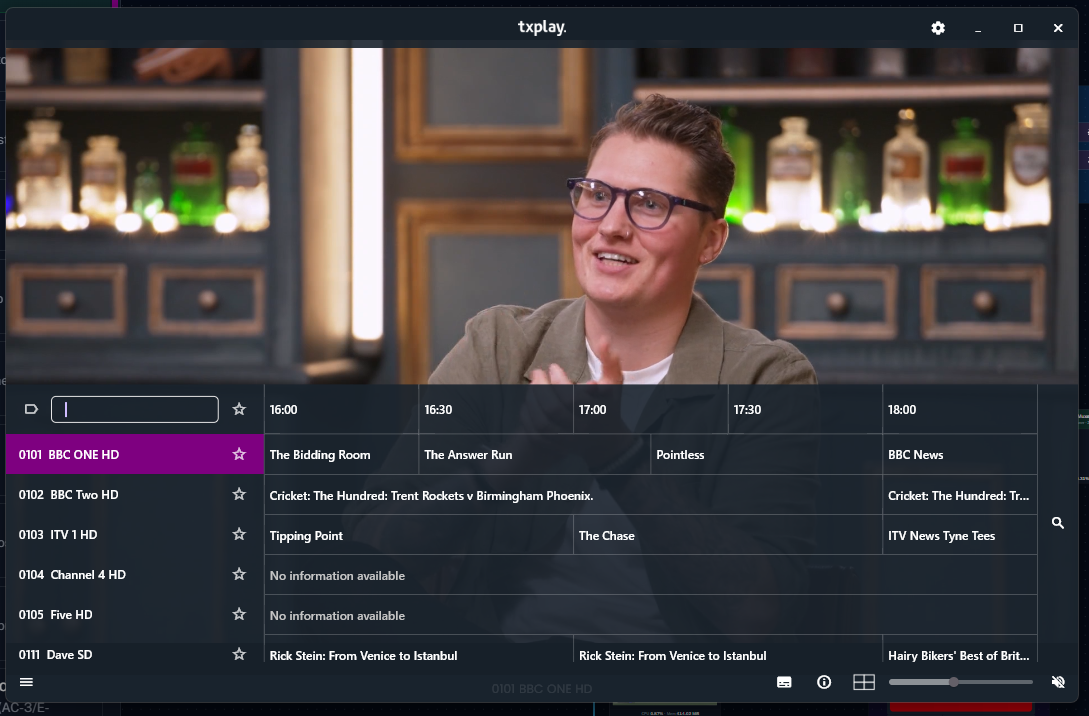The image size is (1089, 716).
Task: Click Five HD No information available row
Action: (x=651, y=615)
